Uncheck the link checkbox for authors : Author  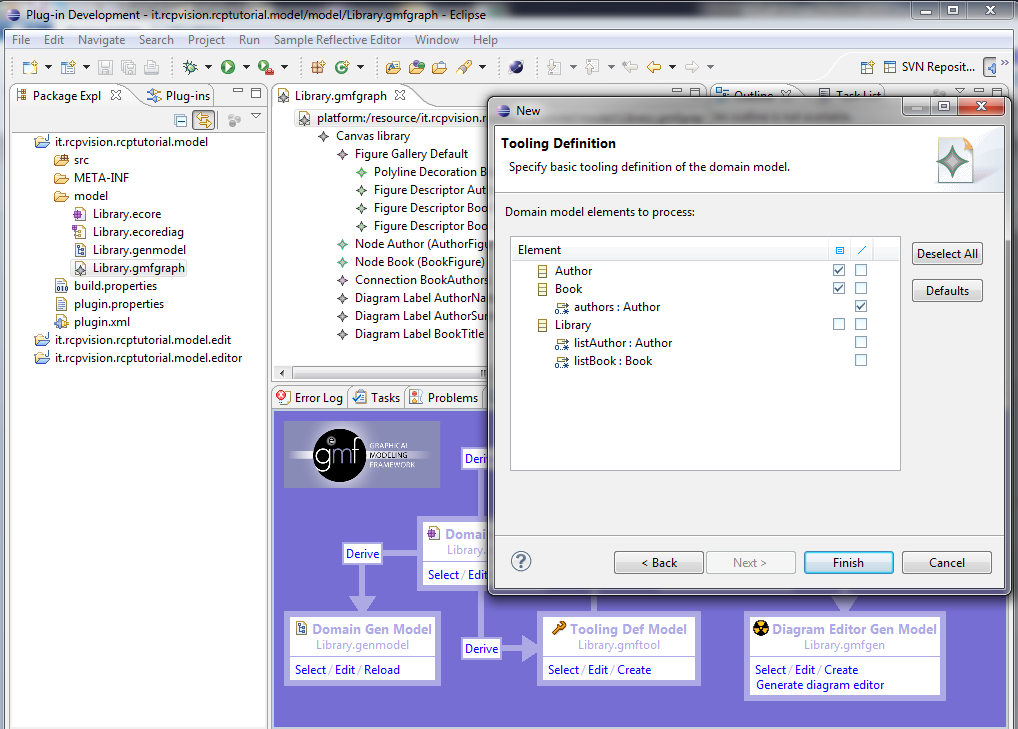point(861,307)
